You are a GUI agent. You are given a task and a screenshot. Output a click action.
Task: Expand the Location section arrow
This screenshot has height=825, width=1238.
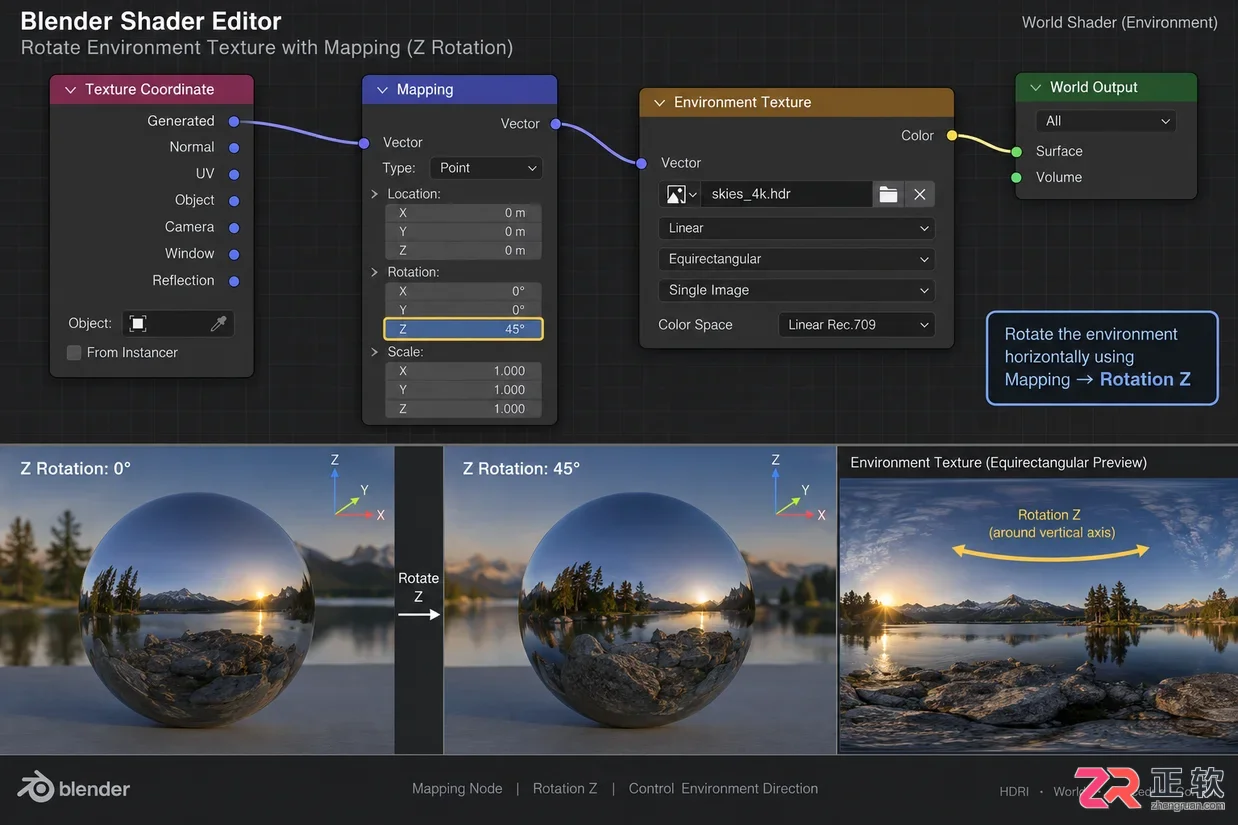tap(375, 194)
